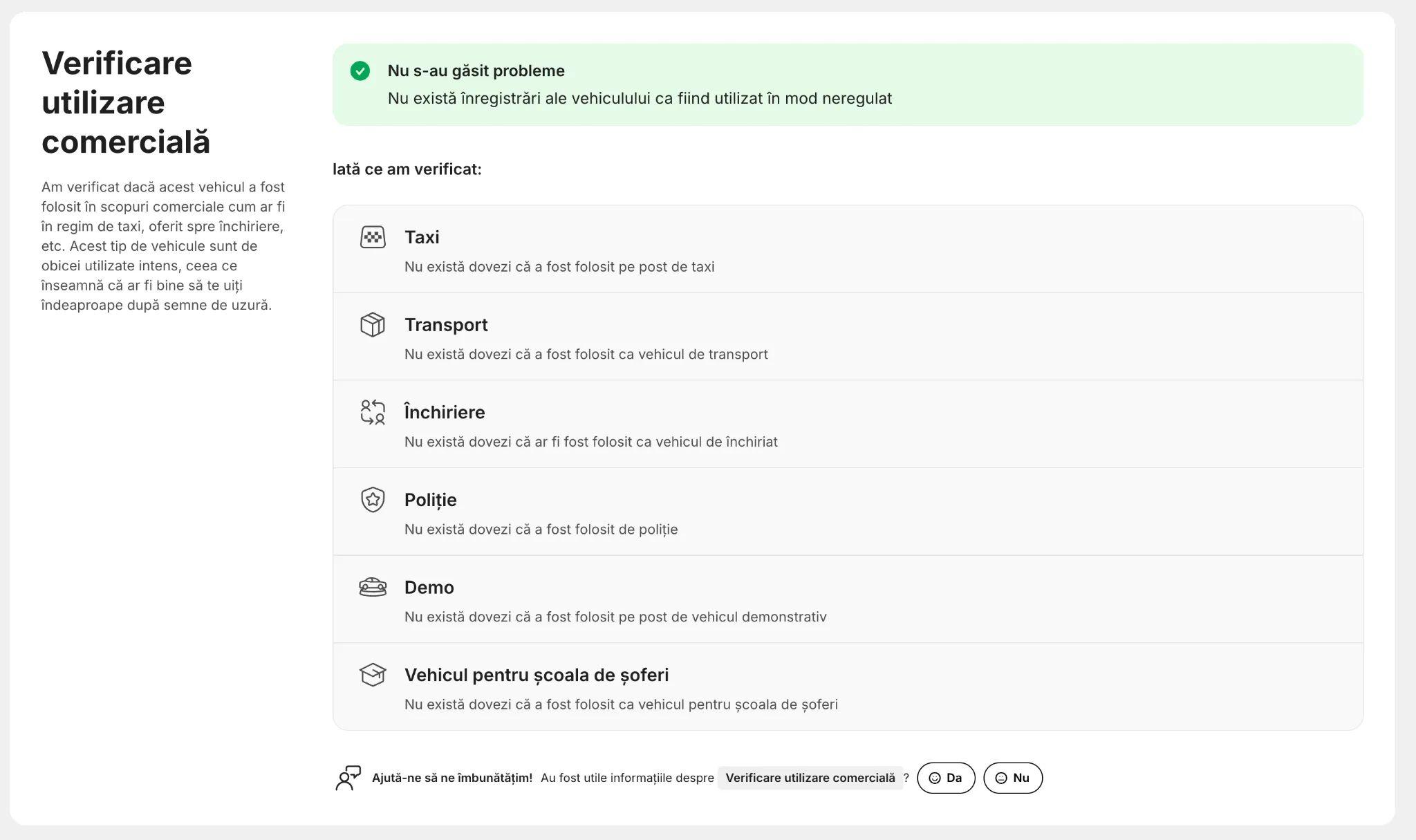Select Vehicul pentru școala de șoferi heading
Screen dimensions: 1416x840
537,675
